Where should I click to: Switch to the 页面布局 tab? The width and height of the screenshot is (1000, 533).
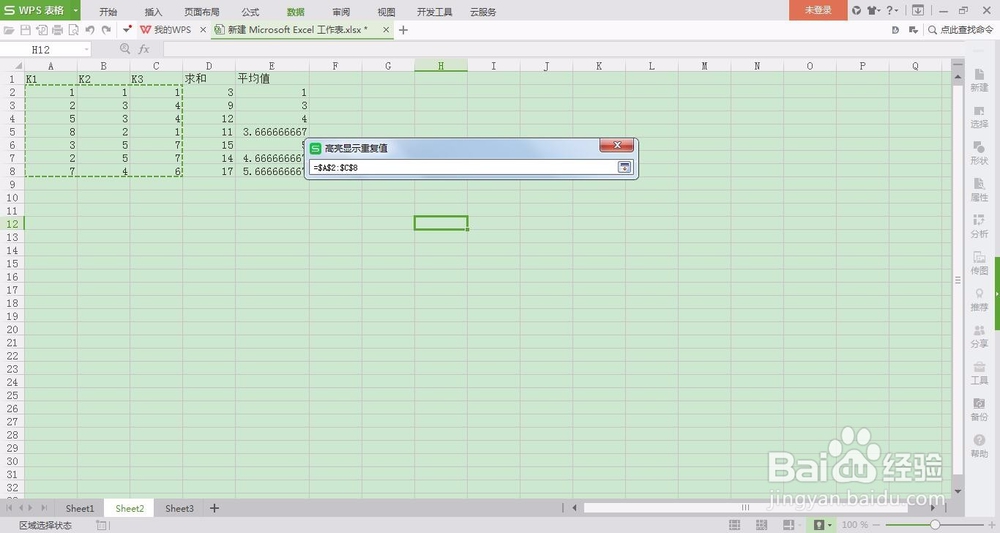(x=202, y=11)
